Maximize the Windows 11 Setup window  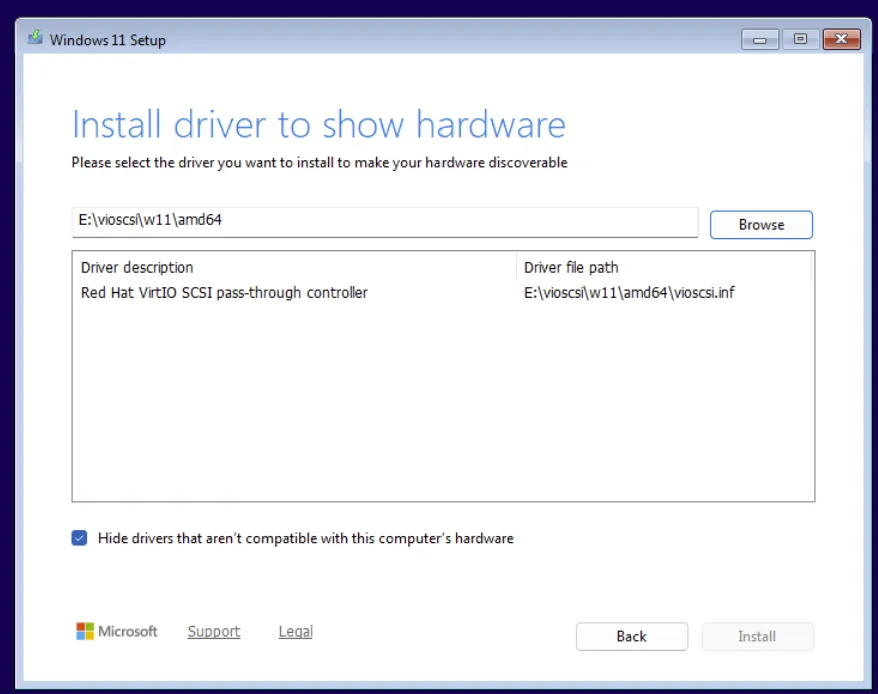(x=800, y=39)
